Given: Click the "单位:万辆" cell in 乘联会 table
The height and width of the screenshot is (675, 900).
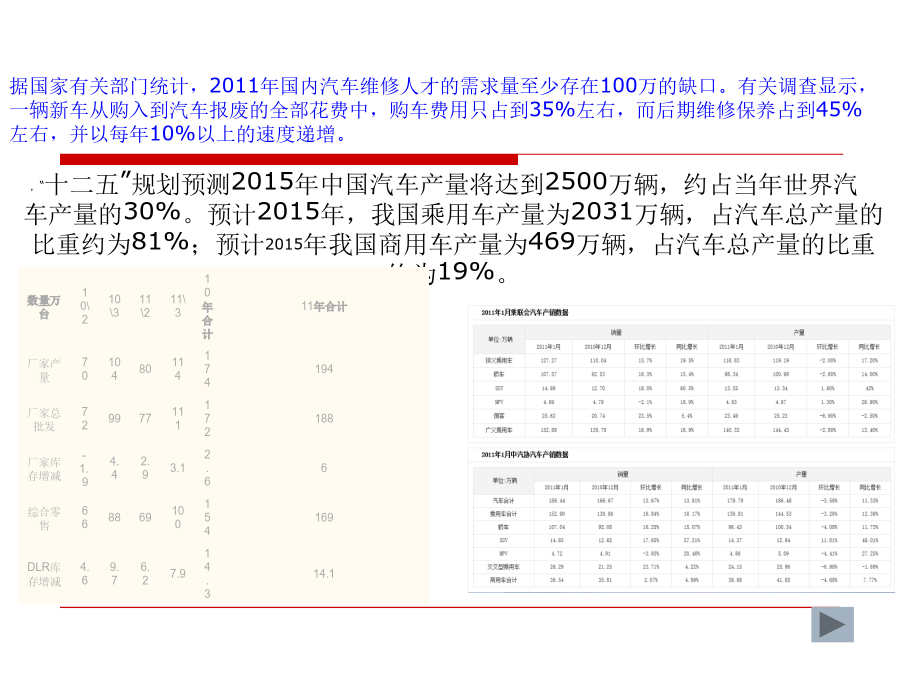Looking at the screenshot, I should [499, 340].
